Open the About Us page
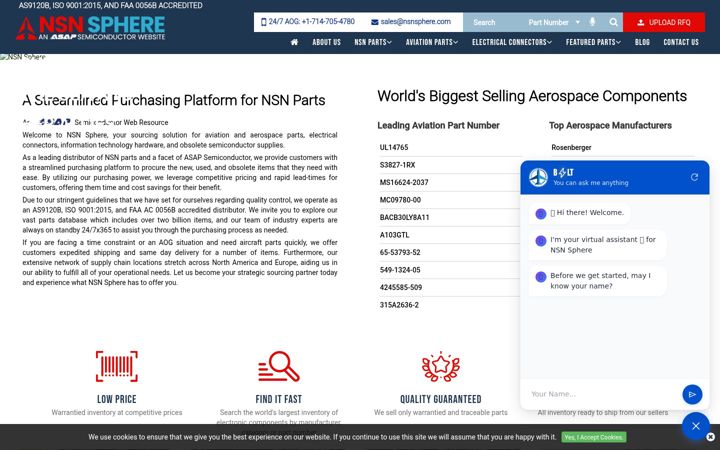 [x=326, y=42]
